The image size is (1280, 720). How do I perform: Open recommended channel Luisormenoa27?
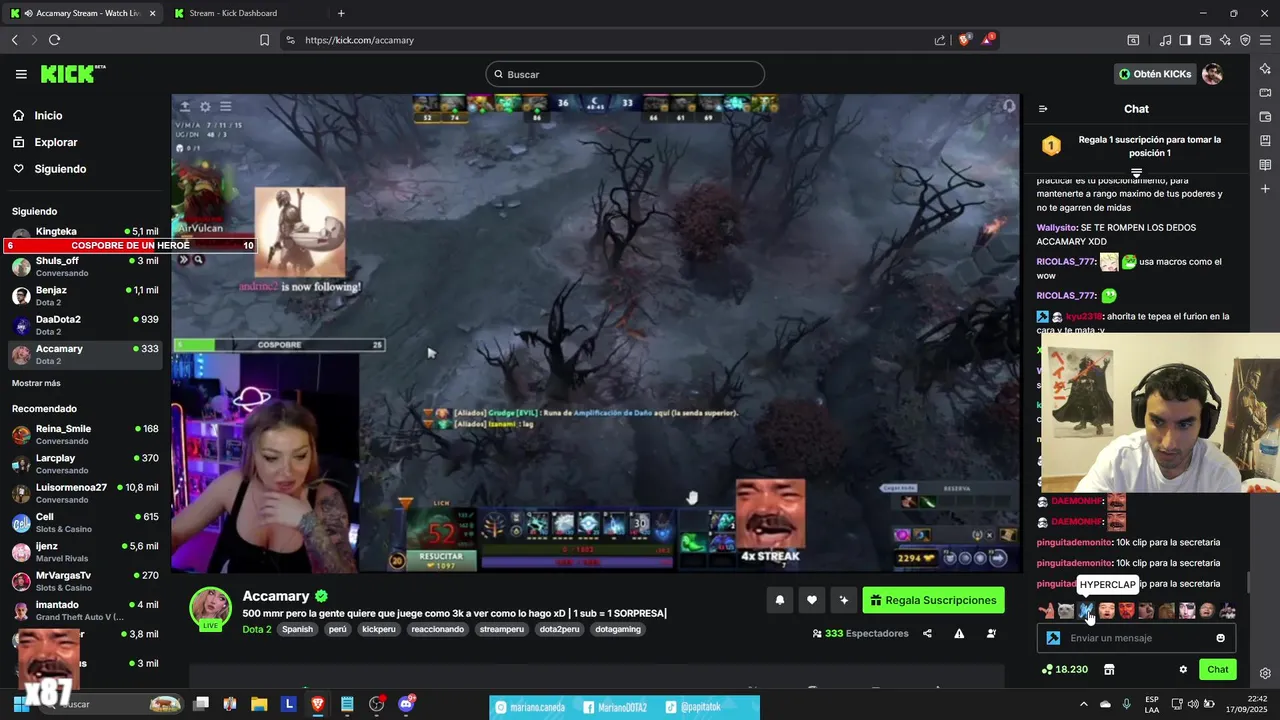(85, 492)
